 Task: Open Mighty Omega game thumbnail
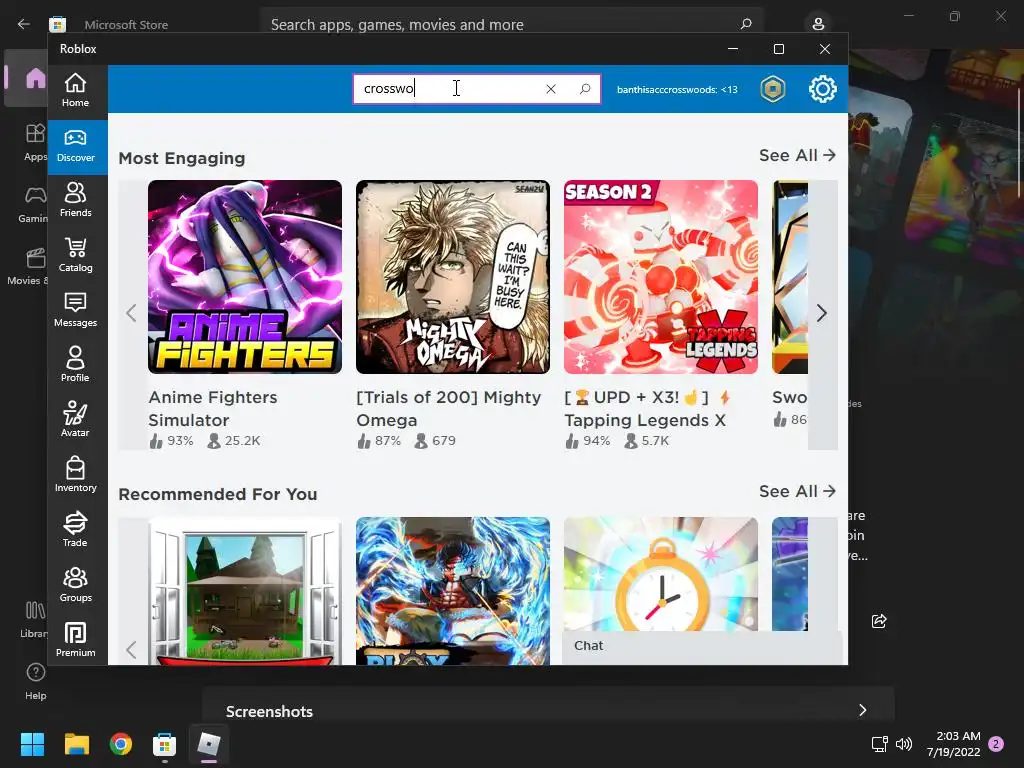[x=453, y=277]
